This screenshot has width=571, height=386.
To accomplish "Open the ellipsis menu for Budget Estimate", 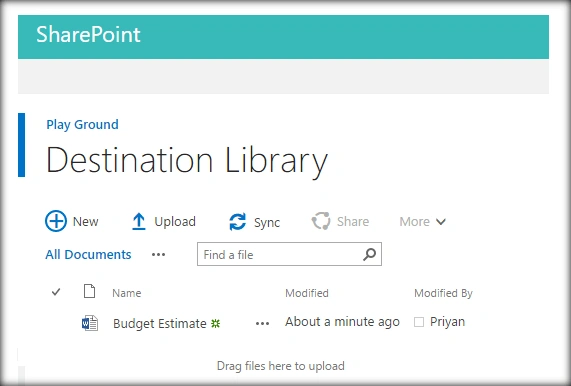I will click(x=262, y=323).
